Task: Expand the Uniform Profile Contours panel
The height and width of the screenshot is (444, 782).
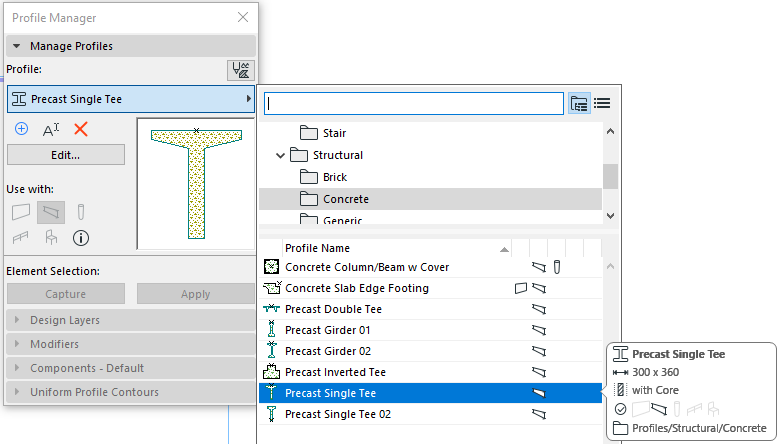Action: (131, 392)
